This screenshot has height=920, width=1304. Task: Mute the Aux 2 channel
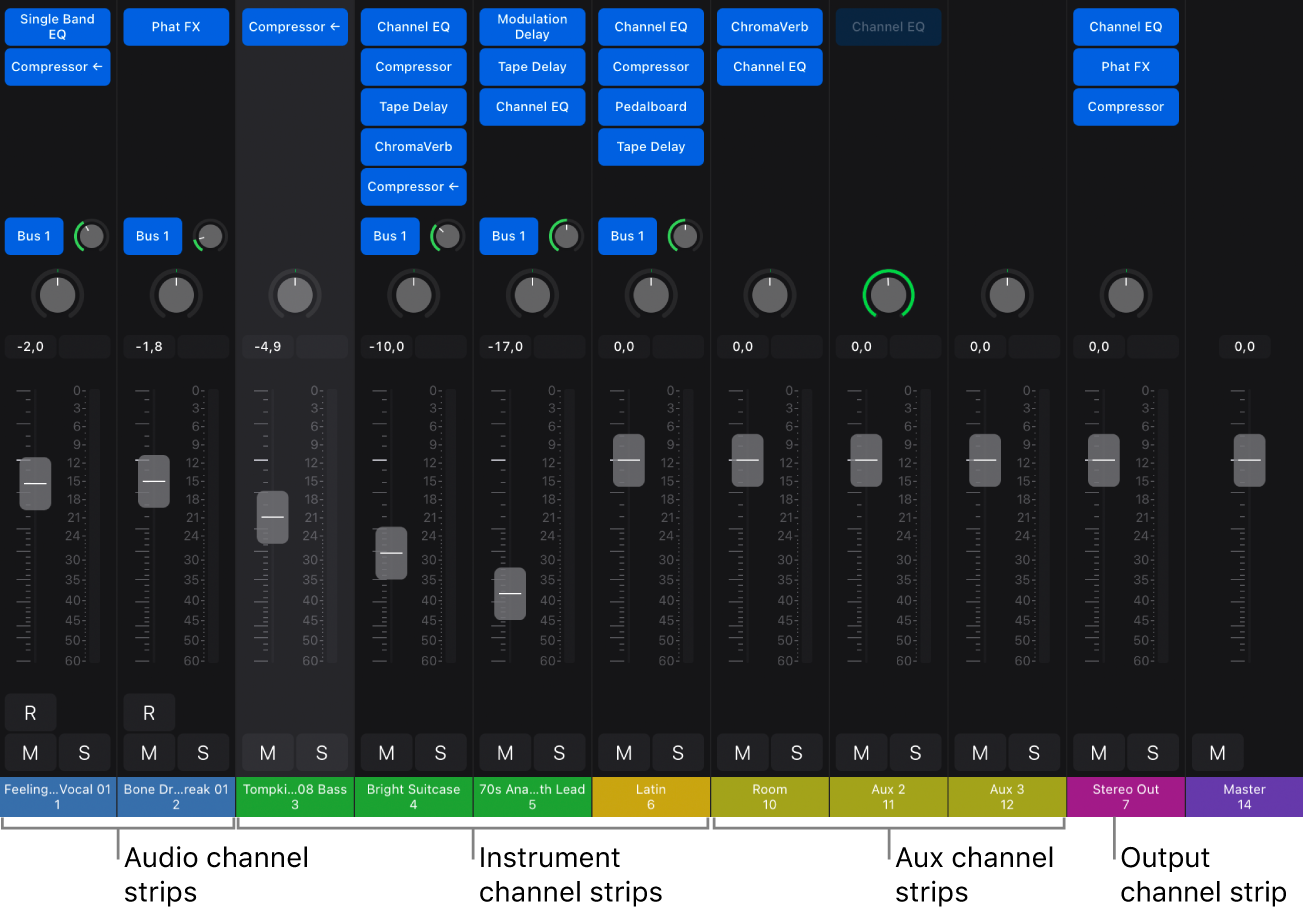tap(861, 753)
